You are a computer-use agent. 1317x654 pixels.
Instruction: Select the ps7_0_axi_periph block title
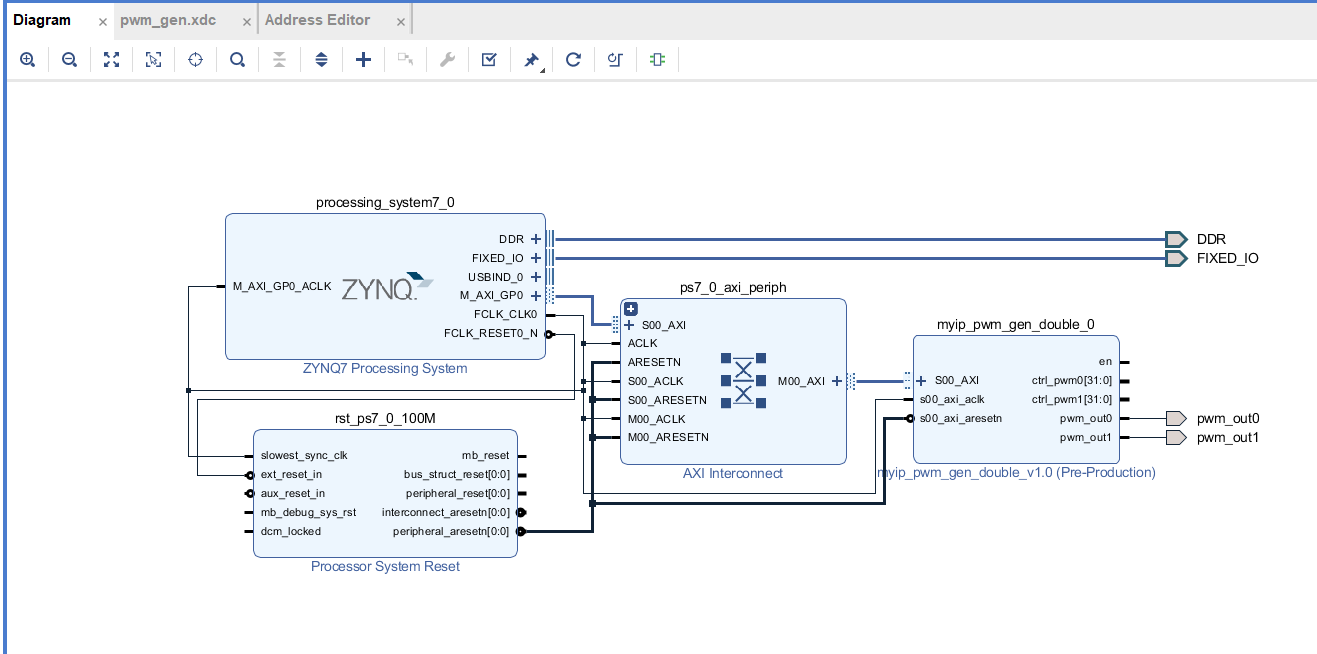733,287
